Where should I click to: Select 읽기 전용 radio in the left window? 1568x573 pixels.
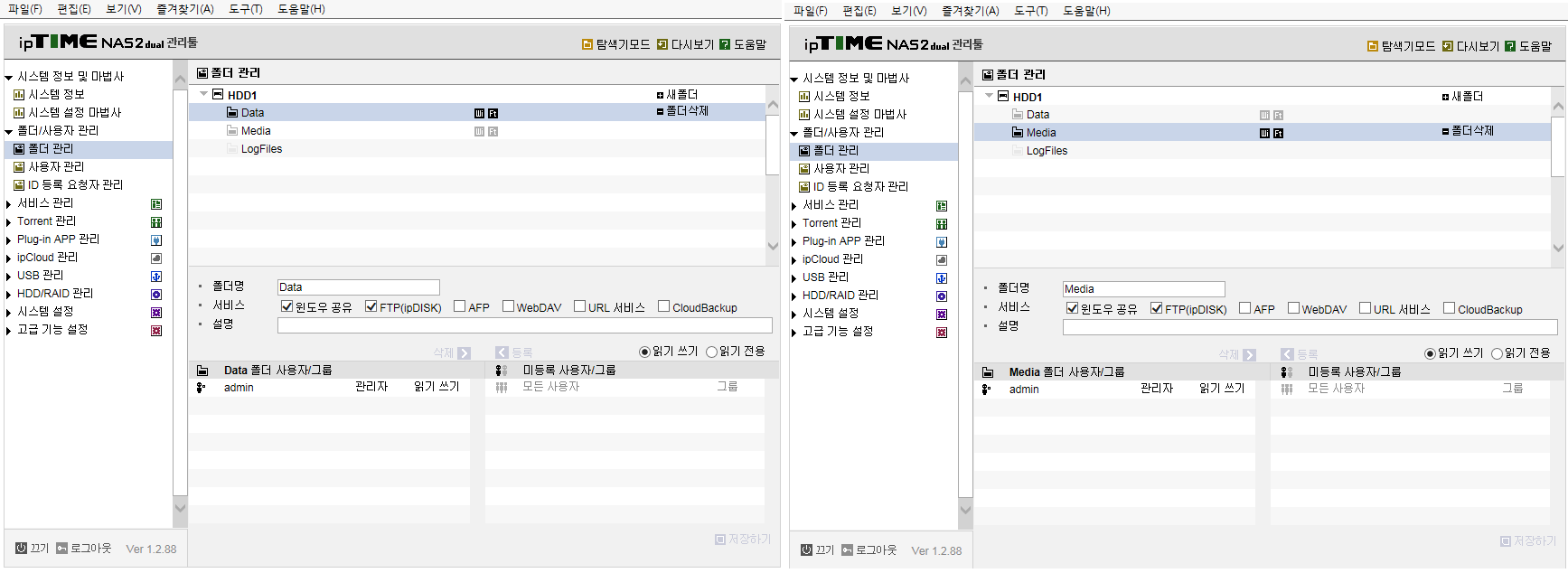click(x=711, y=352)
